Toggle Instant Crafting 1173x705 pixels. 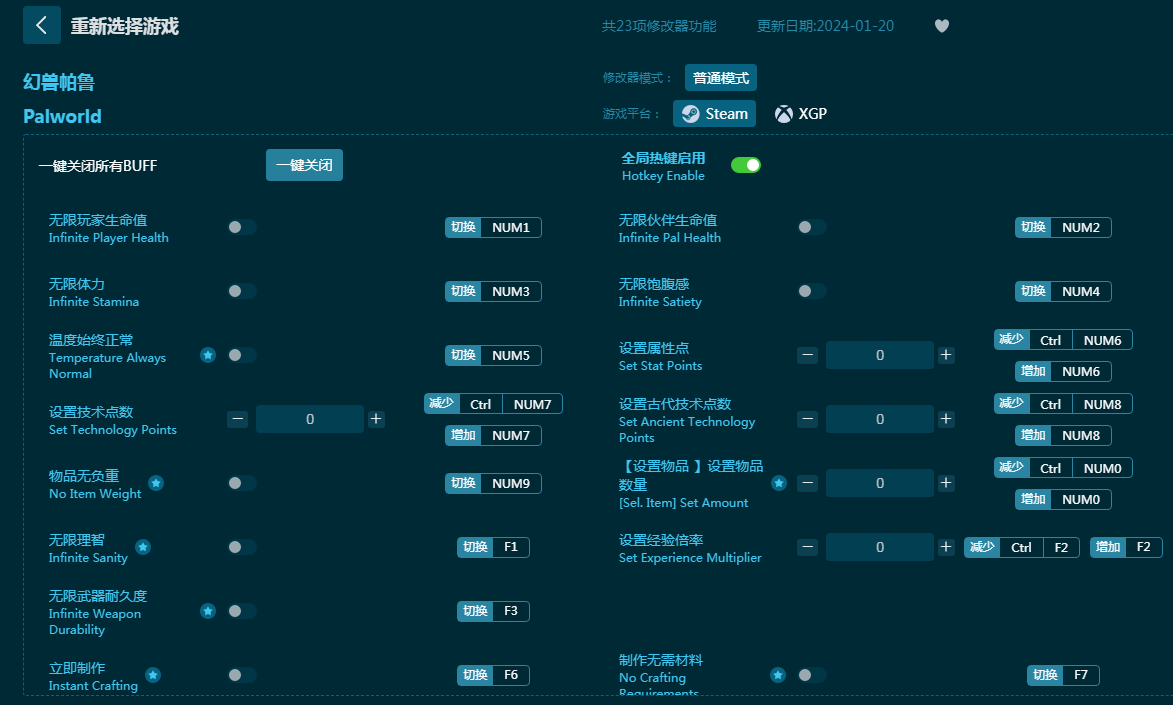pyautogui.click(x=242, y=675)
